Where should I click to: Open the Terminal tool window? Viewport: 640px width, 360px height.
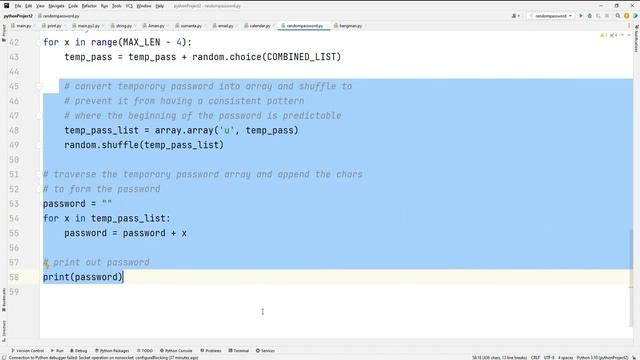[x=239, y=351]
